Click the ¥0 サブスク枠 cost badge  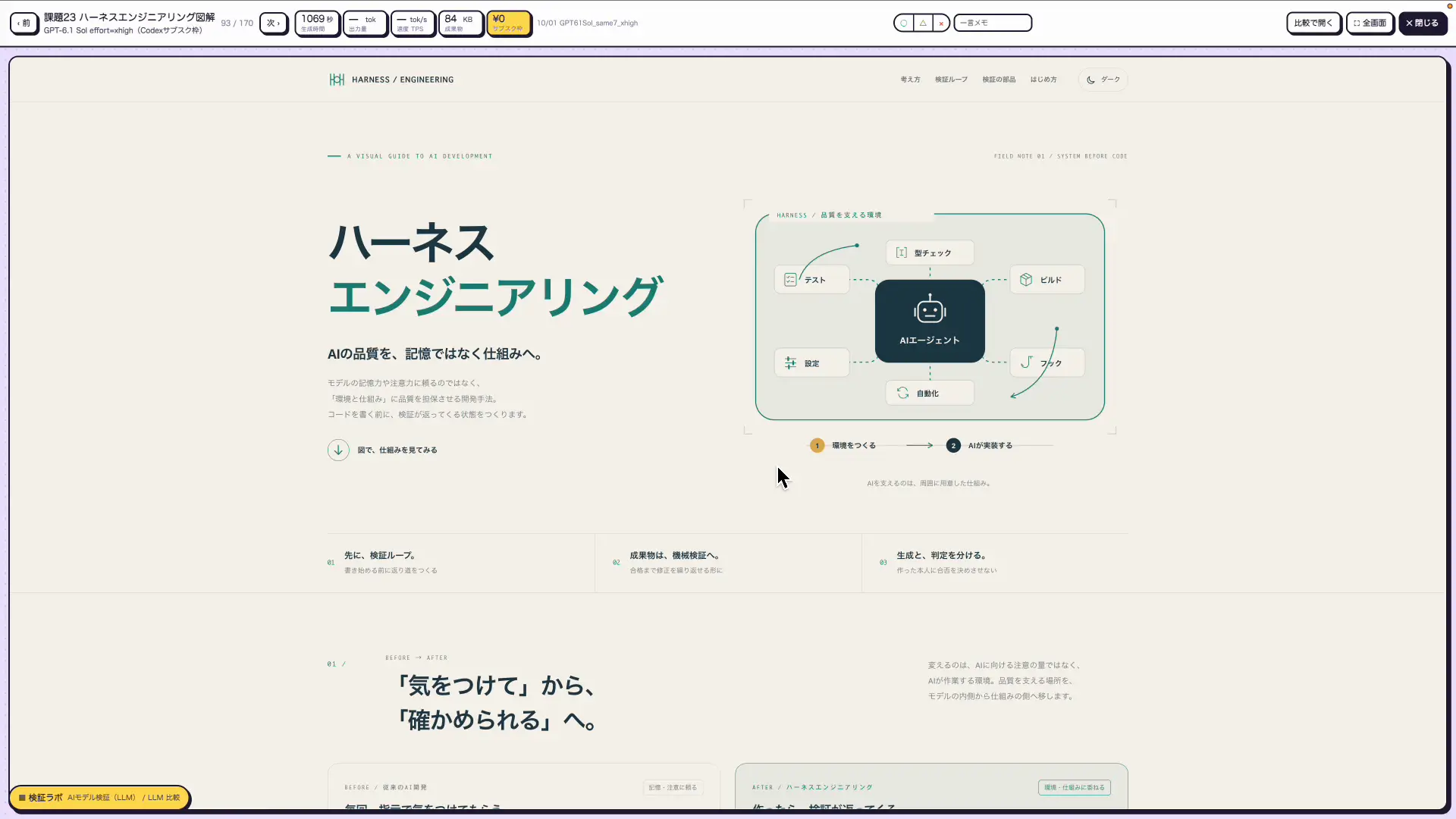[x=508, y=23]
